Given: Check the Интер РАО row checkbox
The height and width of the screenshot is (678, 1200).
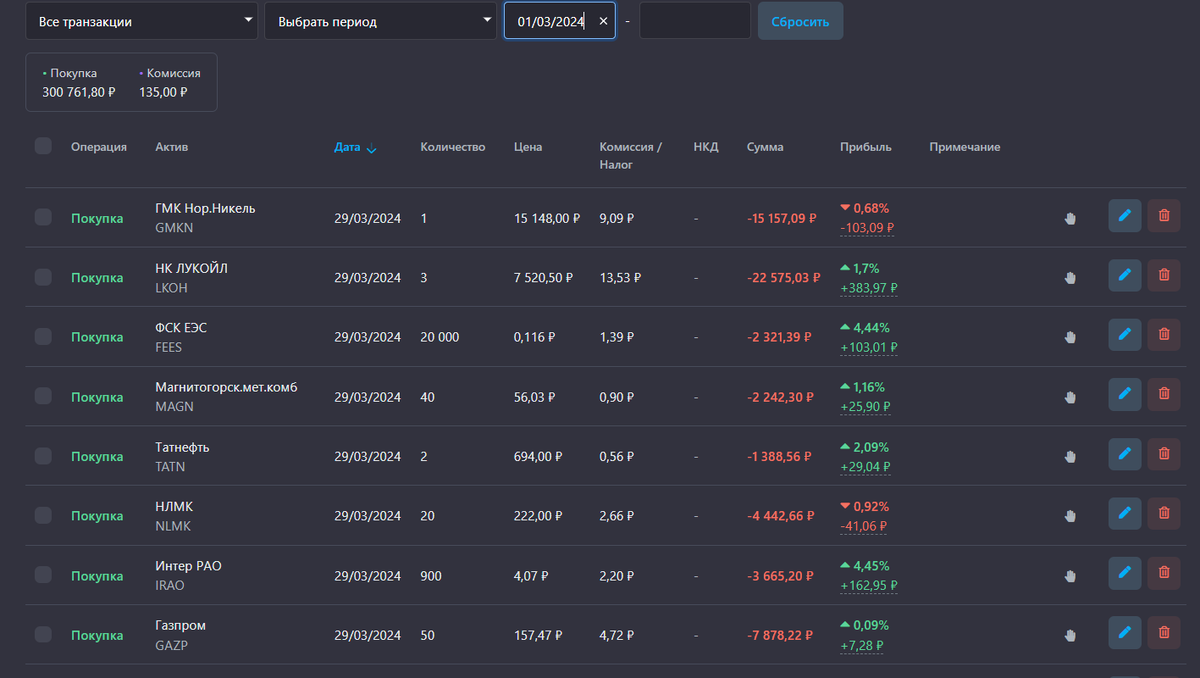Looking at the screenshot, I should tap(43, 575).
